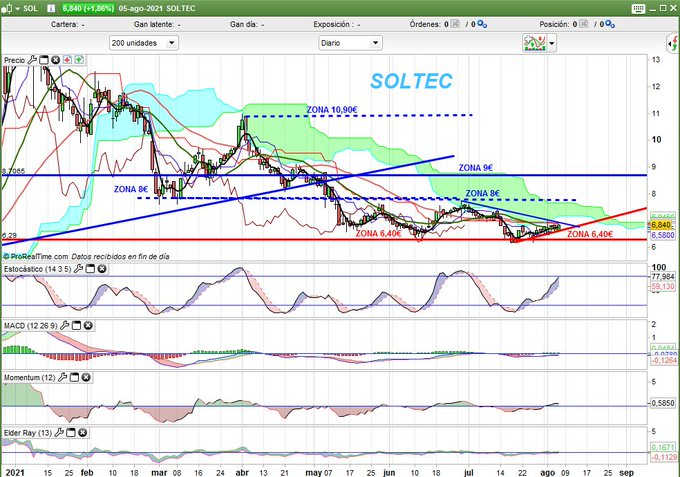Click the SOL ticker label in title bar
Viewport: 680px width, 477px height.
click(x=30, y=8)
